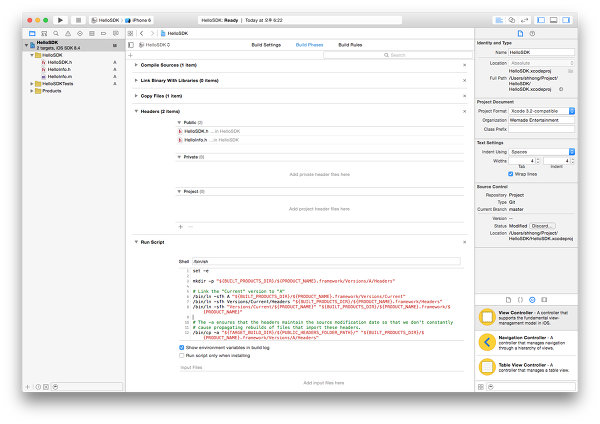Select Navigation Controller in the library
600x424 pixels.
tap(527, 342)
